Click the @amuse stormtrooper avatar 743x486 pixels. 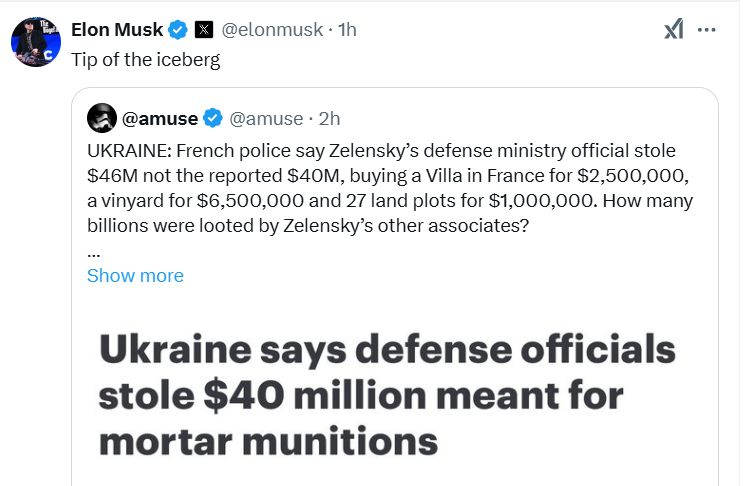102,119
